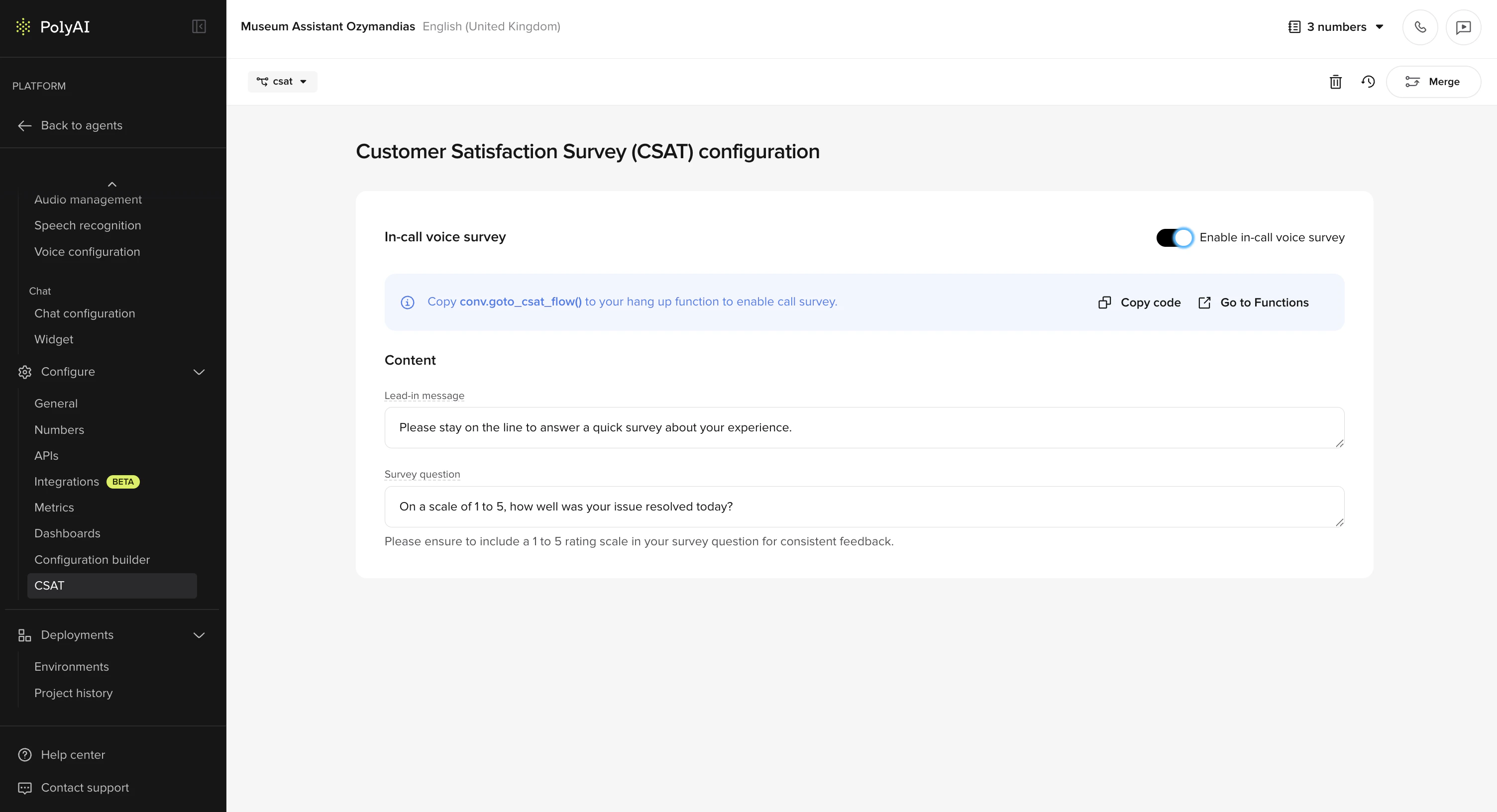The image size is (1497, 812).
Task: Collapse the Configure section chevron
Action: coord(199,372)
